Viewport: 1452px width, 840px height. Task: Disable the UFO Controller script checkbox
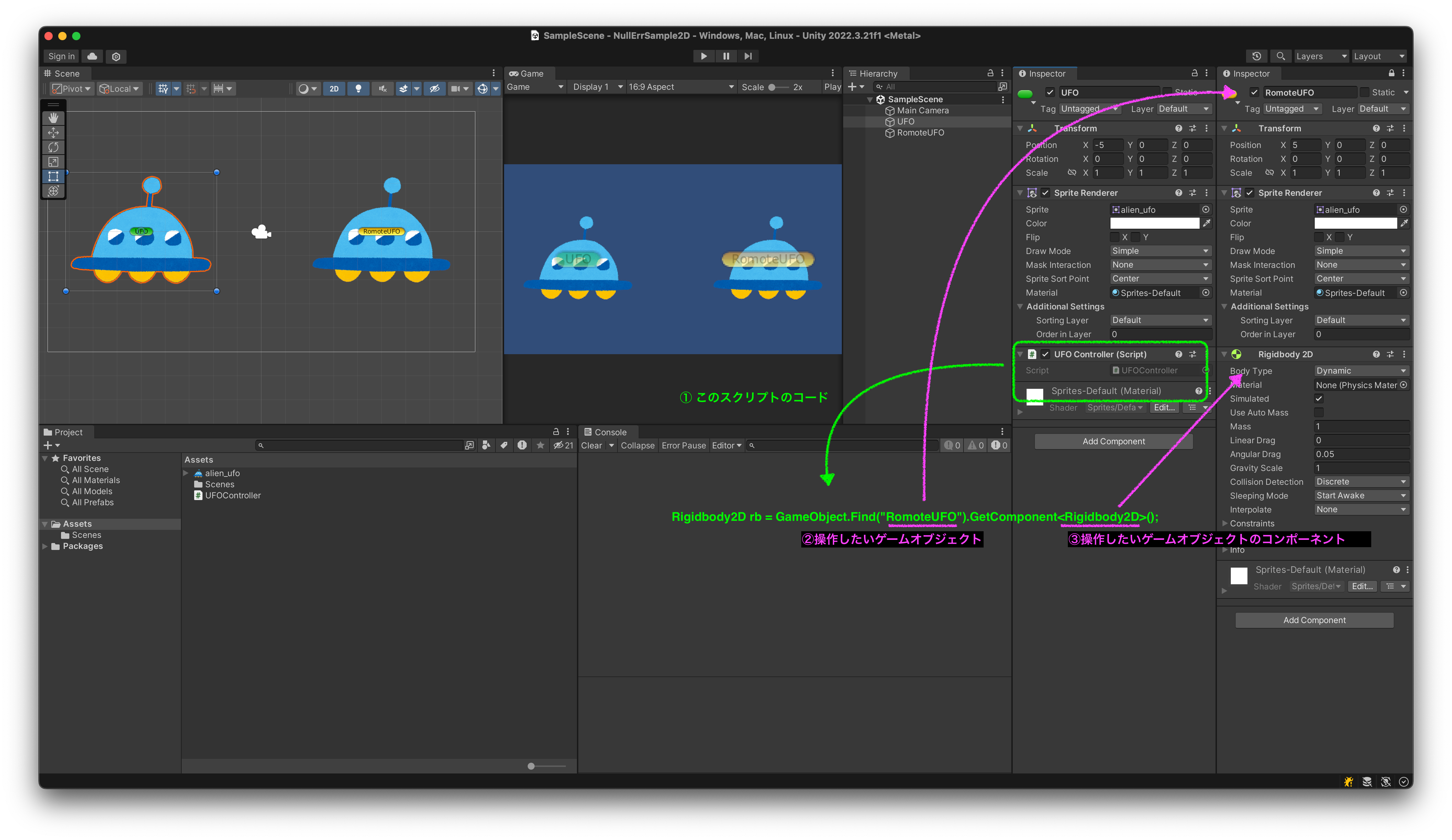[x=1046, y=354]
